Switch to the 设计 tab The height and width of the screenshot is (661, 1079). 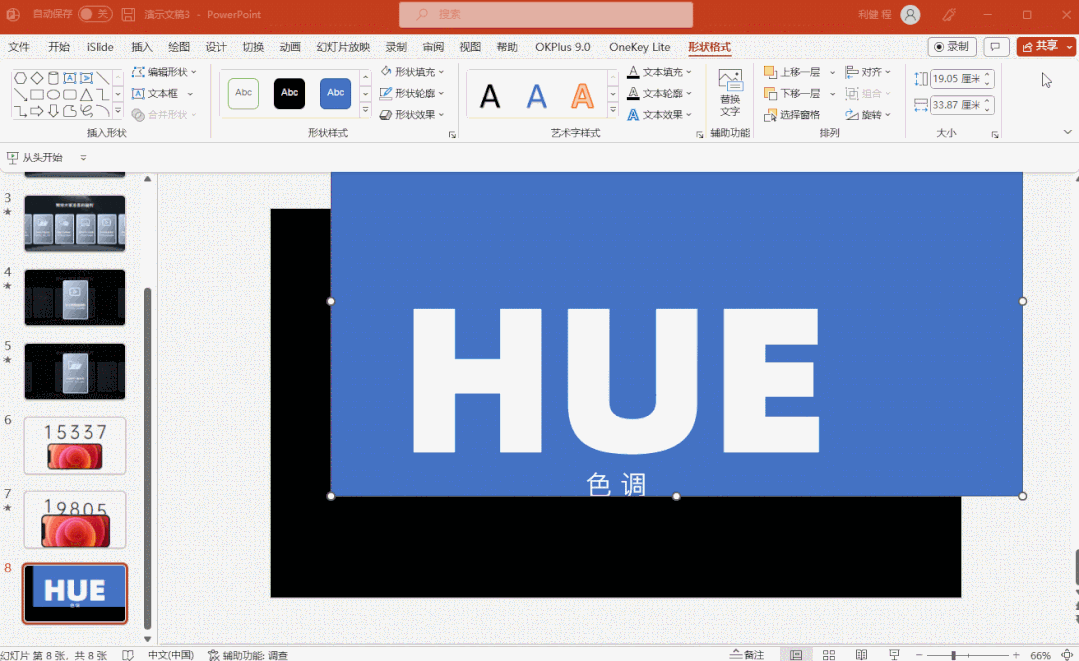[x=215, y=47]
